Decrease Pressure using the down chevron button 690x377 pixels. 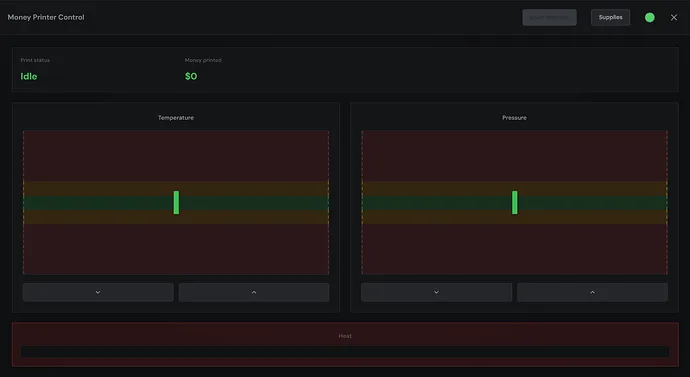[437, 292]
